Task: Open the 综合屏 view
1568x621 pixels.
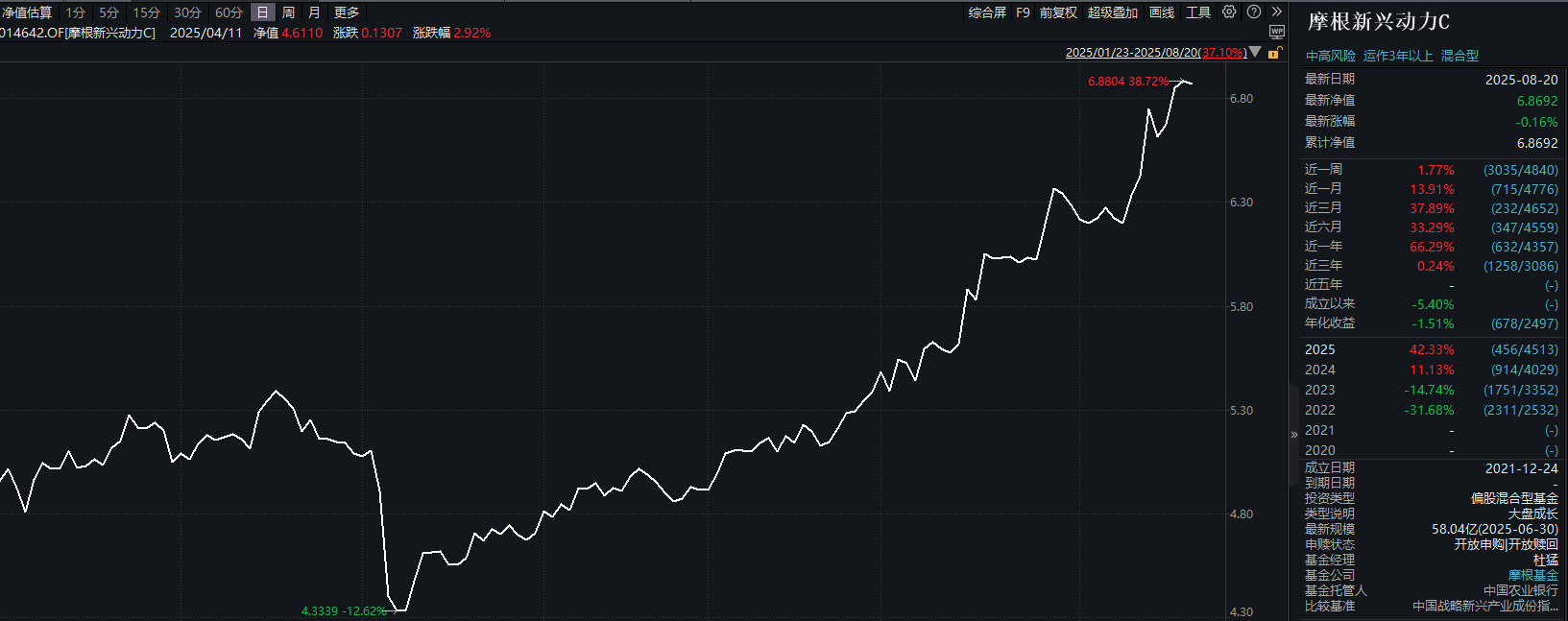Action: coord(987,12)
